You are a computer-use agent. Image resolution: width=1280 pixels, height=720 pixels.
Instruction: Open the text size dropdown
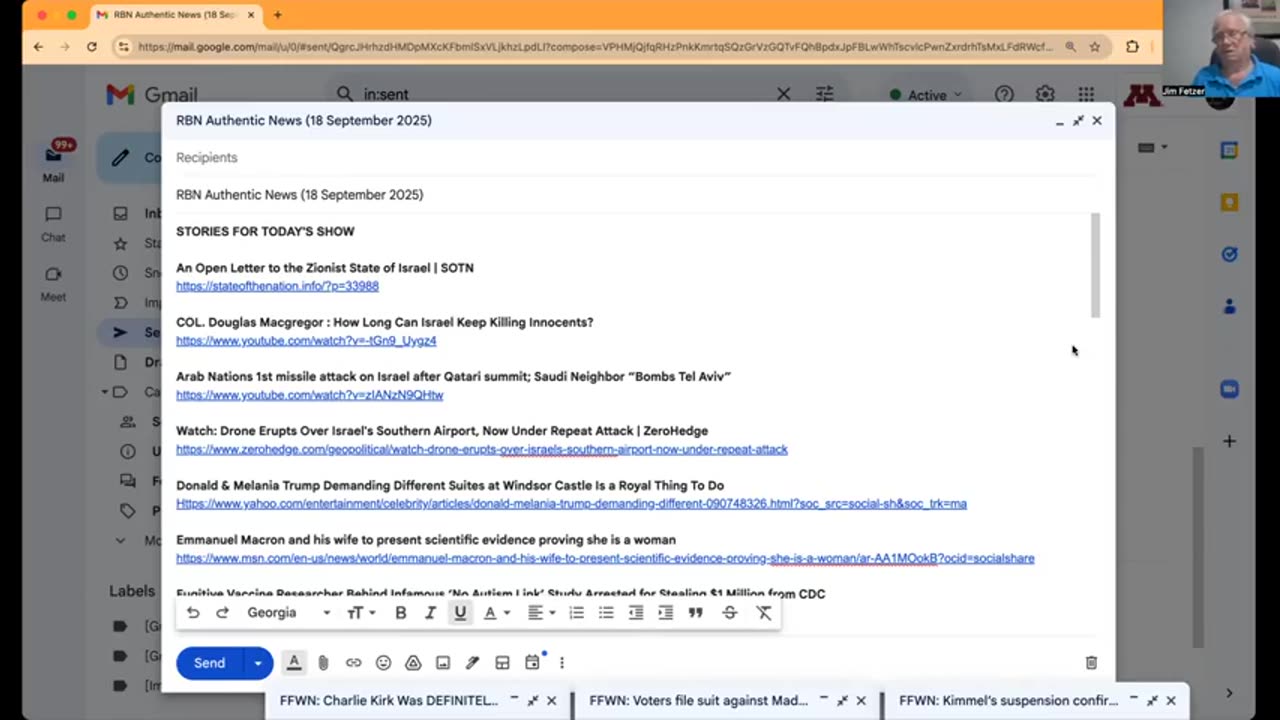(360, 613)
